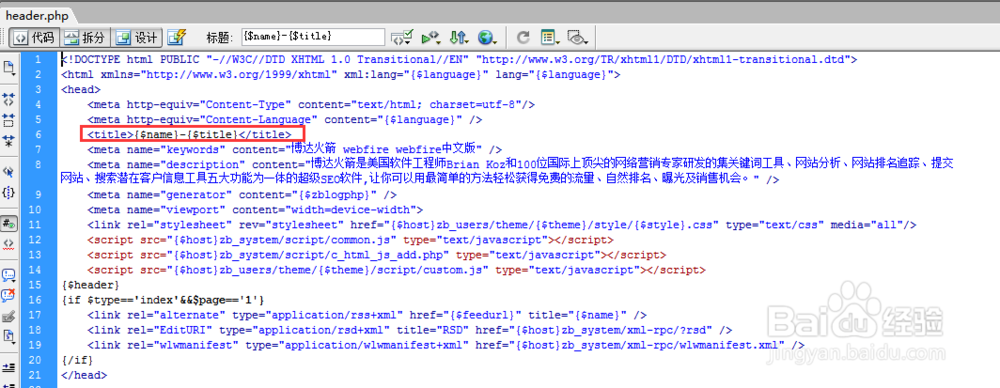Click the link rel="wlwmanifest" line
The height and width of the screenshot is (388, 1000).
click(x=446, y=345)
